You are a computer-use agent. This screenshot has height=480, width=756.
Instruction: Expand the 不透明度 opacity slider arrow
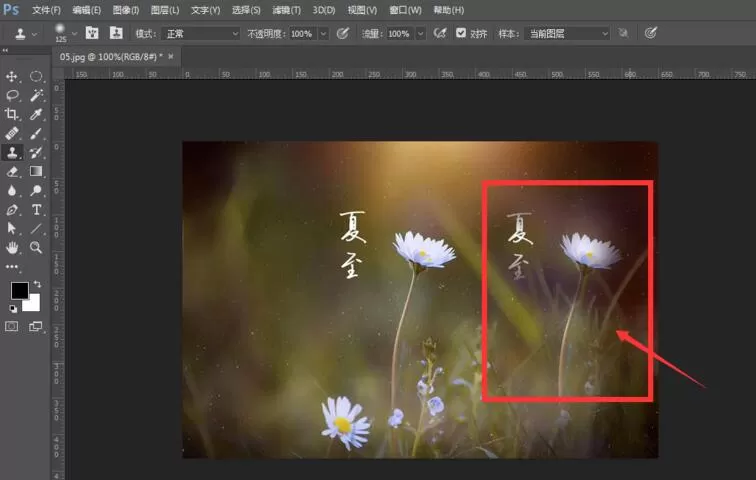(x=324, y=34)
